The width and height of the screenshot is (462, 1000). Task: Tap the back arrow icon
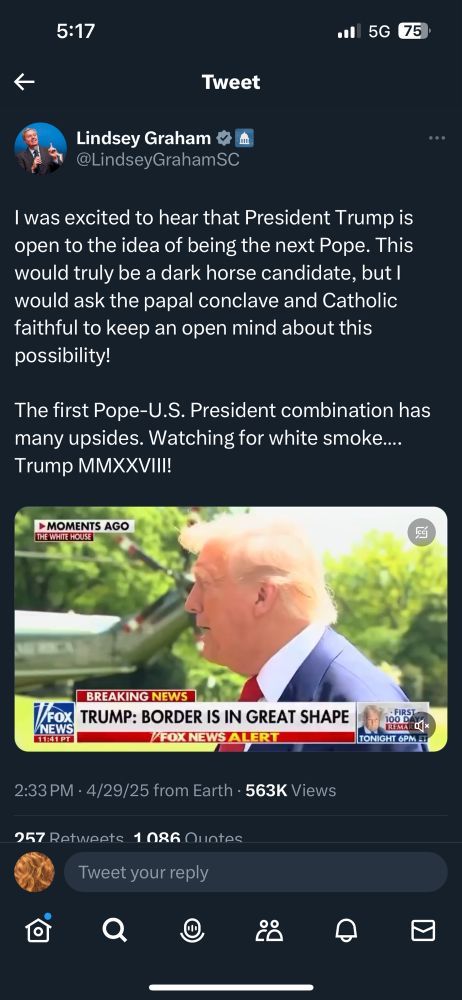pyautogui.click(x=24, y=82)
